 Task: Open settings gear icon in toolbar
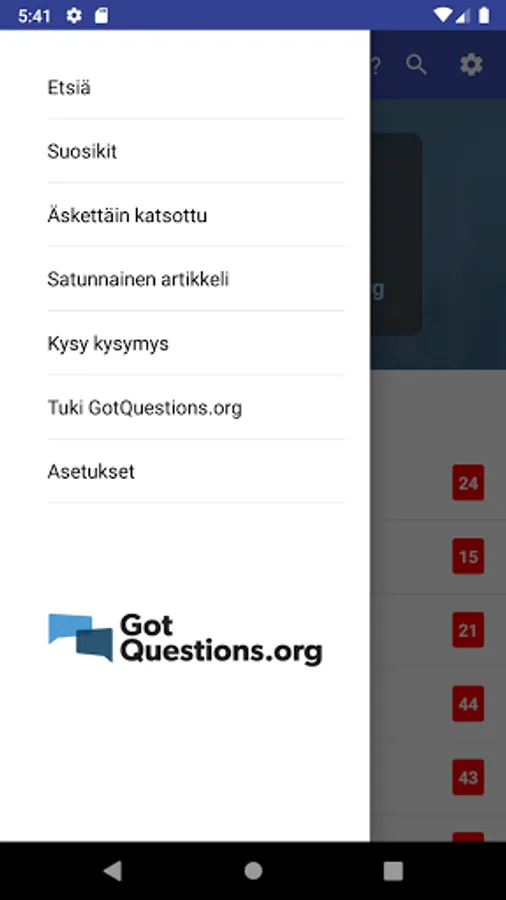click(x=472, y=65)
